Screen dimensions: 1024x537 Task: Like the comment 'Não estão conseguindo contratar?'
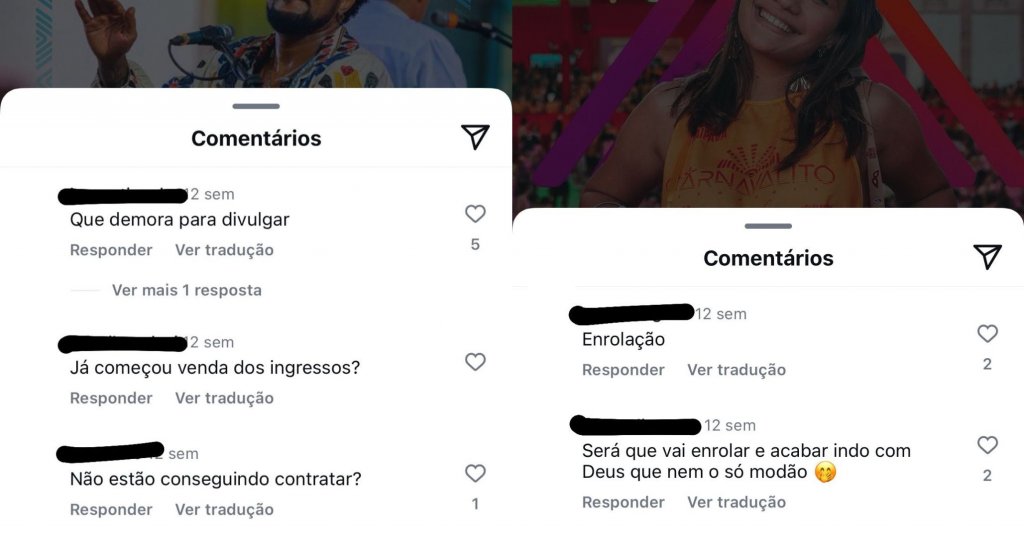point(475,473)
